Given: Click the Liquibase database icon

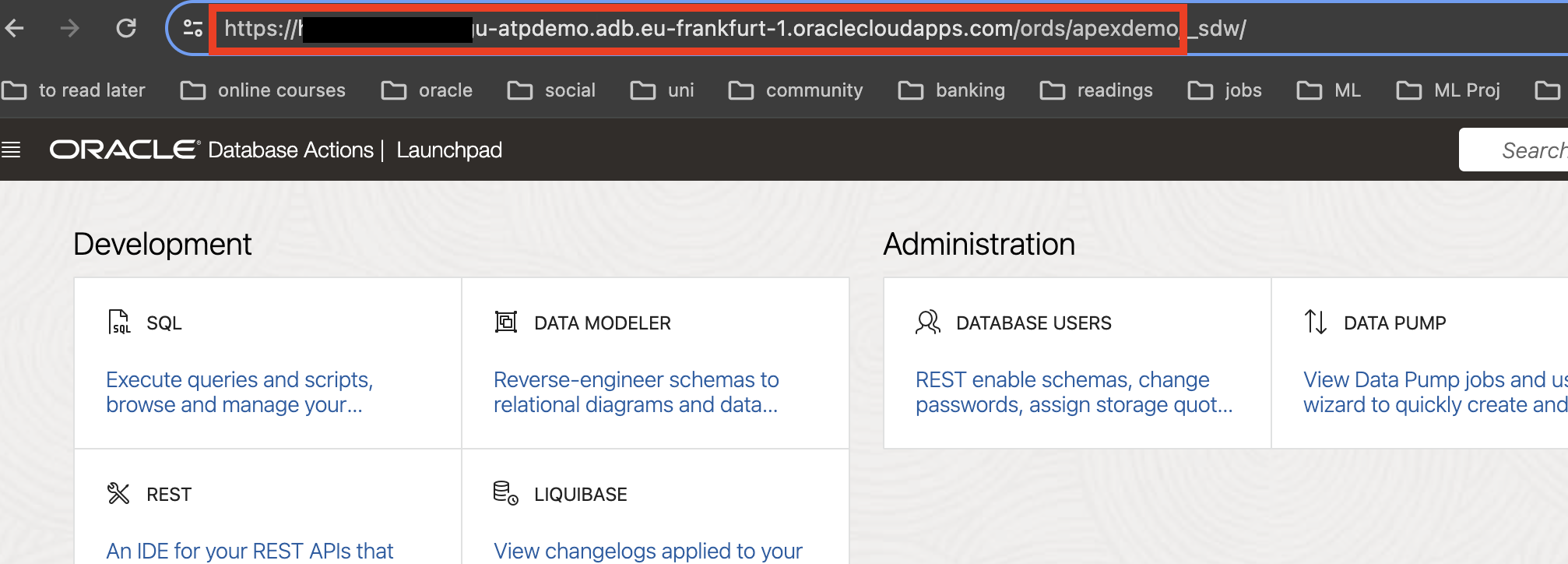Looking at the screenshot, I should click(506, 493).
